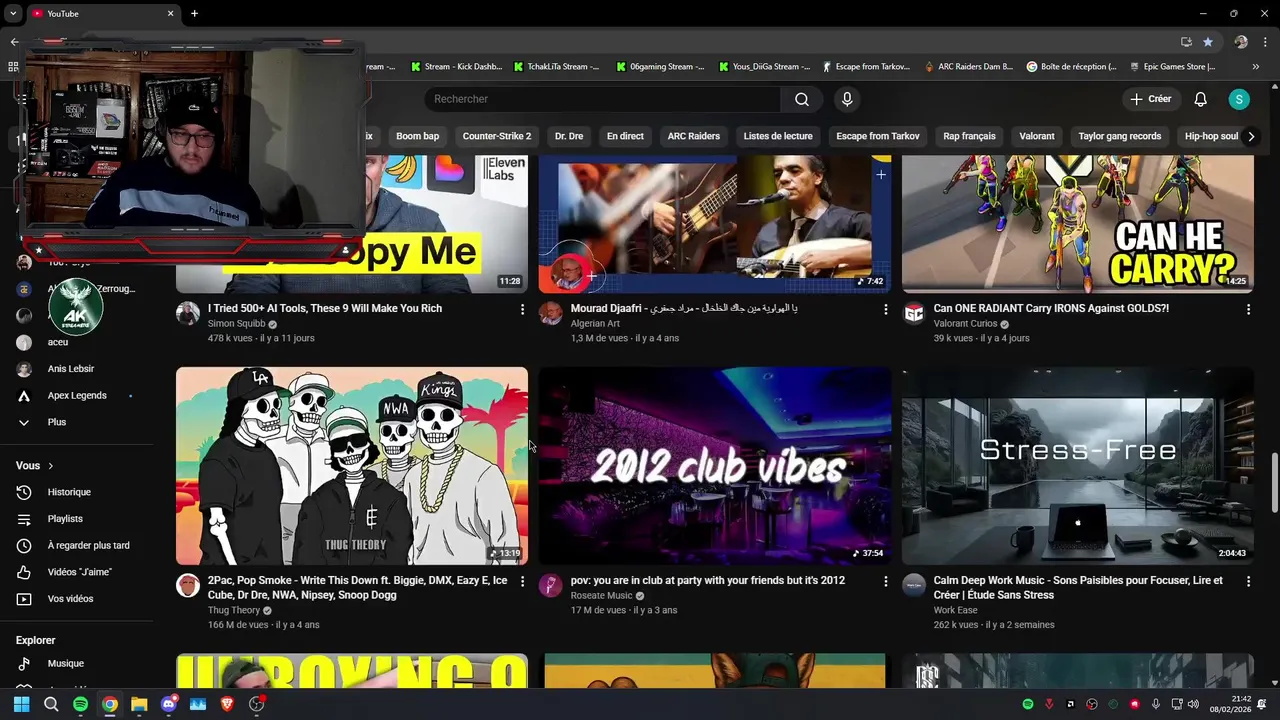Open the Chrome profile avatar
This screenshot has width=1280, height=720.
click(x=1241, y=42)
